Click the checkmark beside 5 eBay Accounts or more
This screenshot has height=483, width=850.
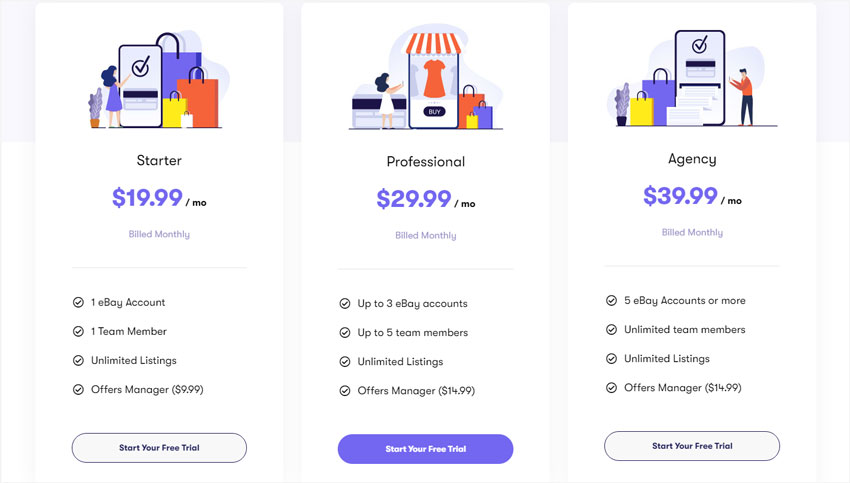click(x=611, y=300)
